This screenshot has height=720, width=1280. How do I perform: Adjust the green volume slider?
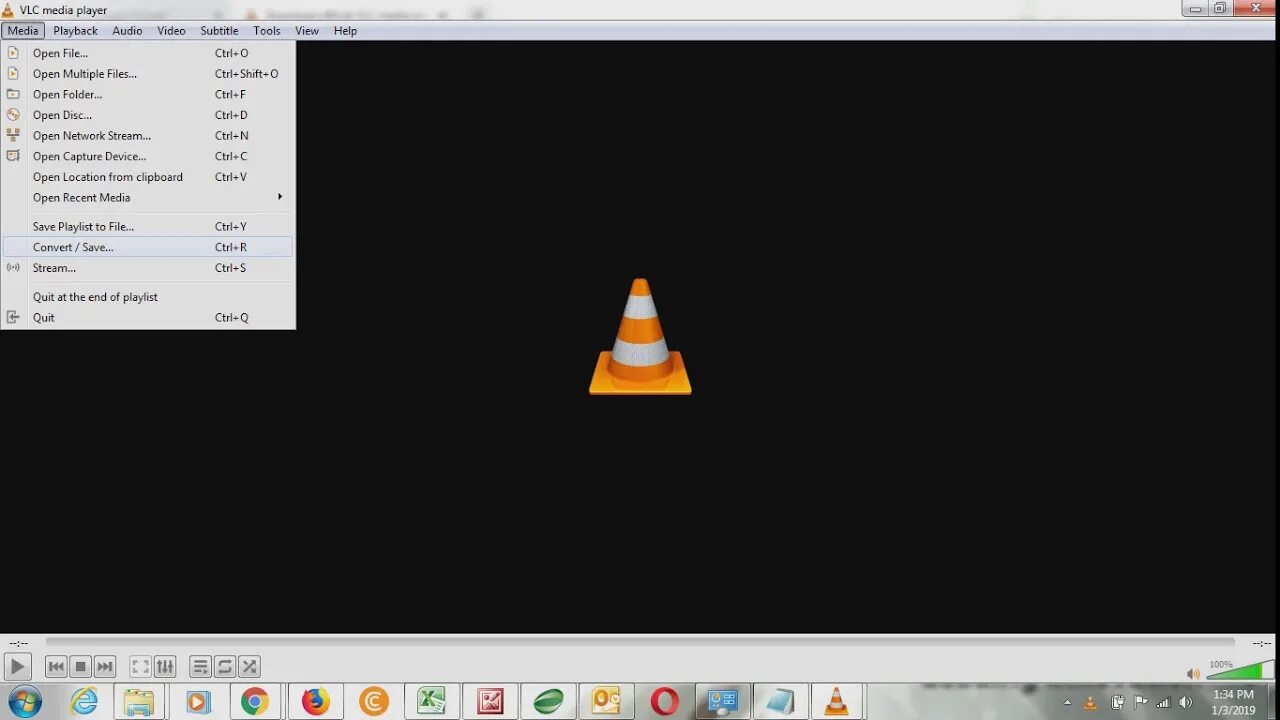[1240, 670]
